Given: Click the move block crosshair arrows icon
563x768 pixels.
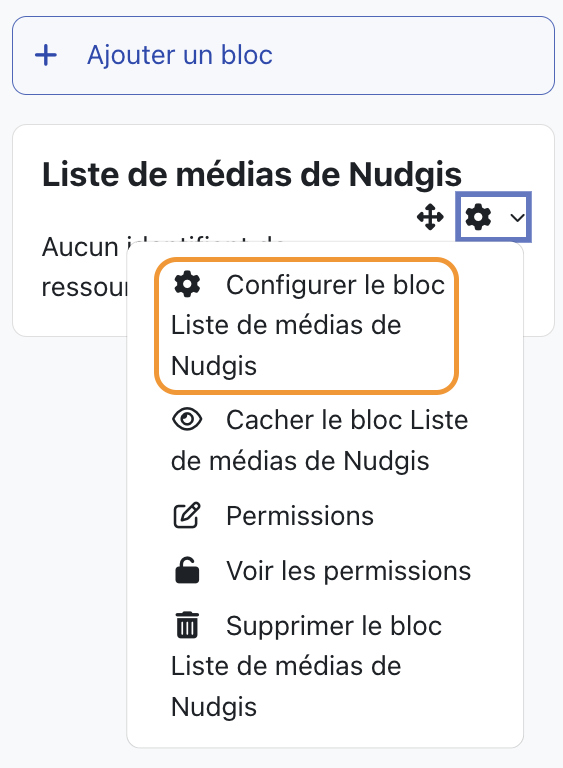Looking at the screenshot, I should coord(430,217).
